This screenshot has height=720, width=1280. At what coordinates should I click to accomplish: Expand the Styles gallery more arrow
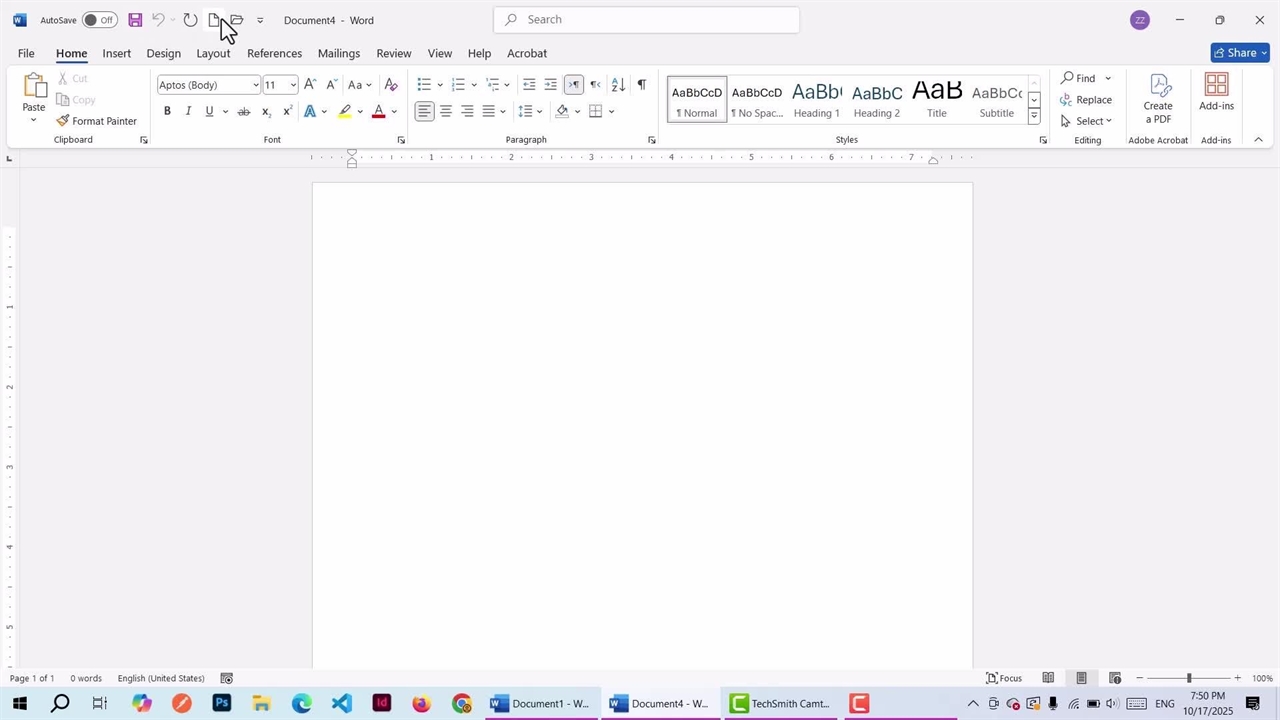1034,117
